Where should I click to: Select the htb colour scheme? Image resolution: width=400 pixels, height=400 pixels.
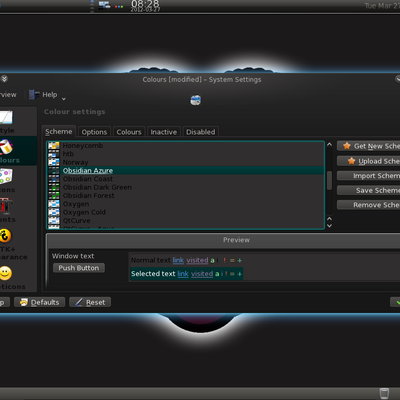[185, 154]
